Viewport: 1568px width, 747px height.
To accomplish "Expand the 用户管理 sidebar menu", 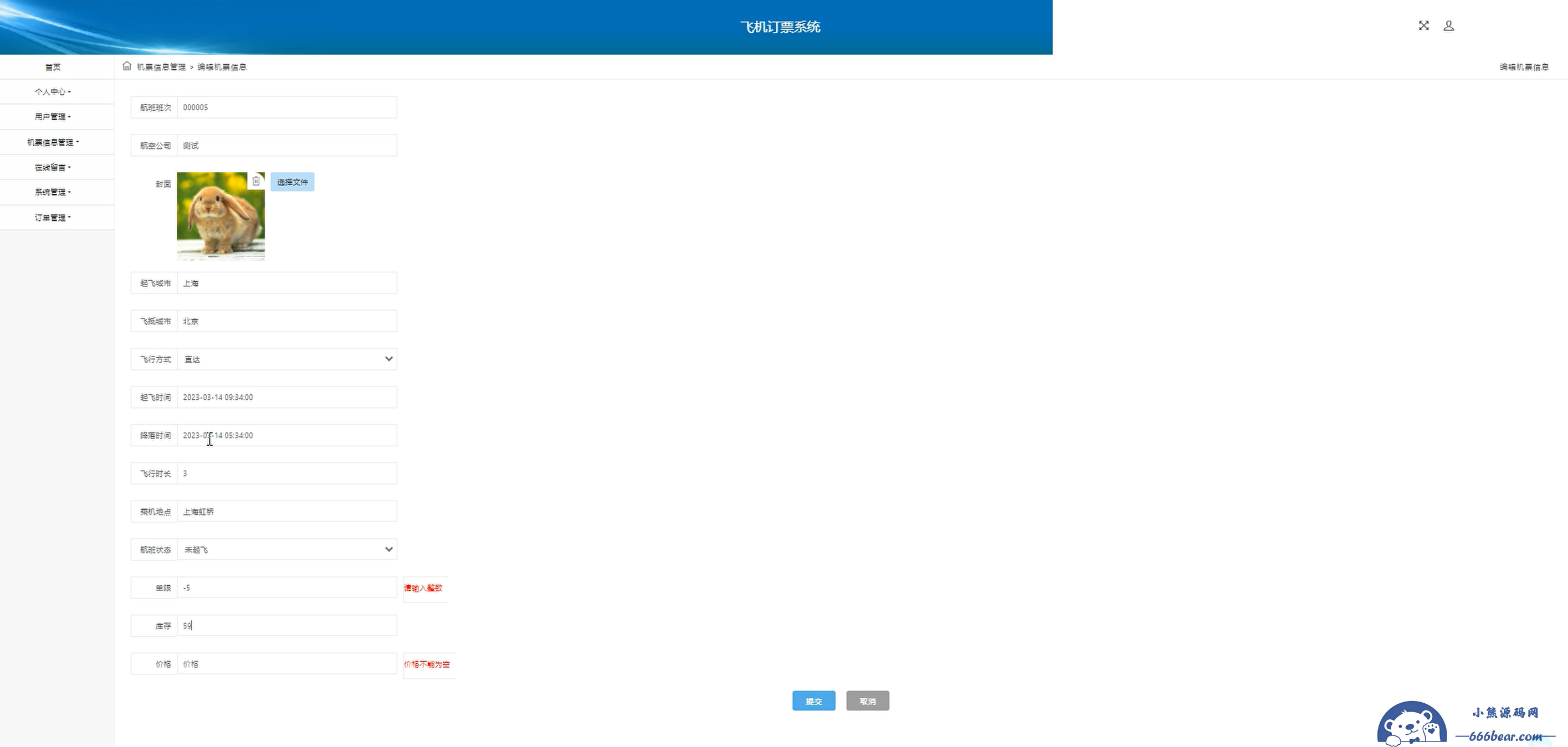I will tap(53, 117).
